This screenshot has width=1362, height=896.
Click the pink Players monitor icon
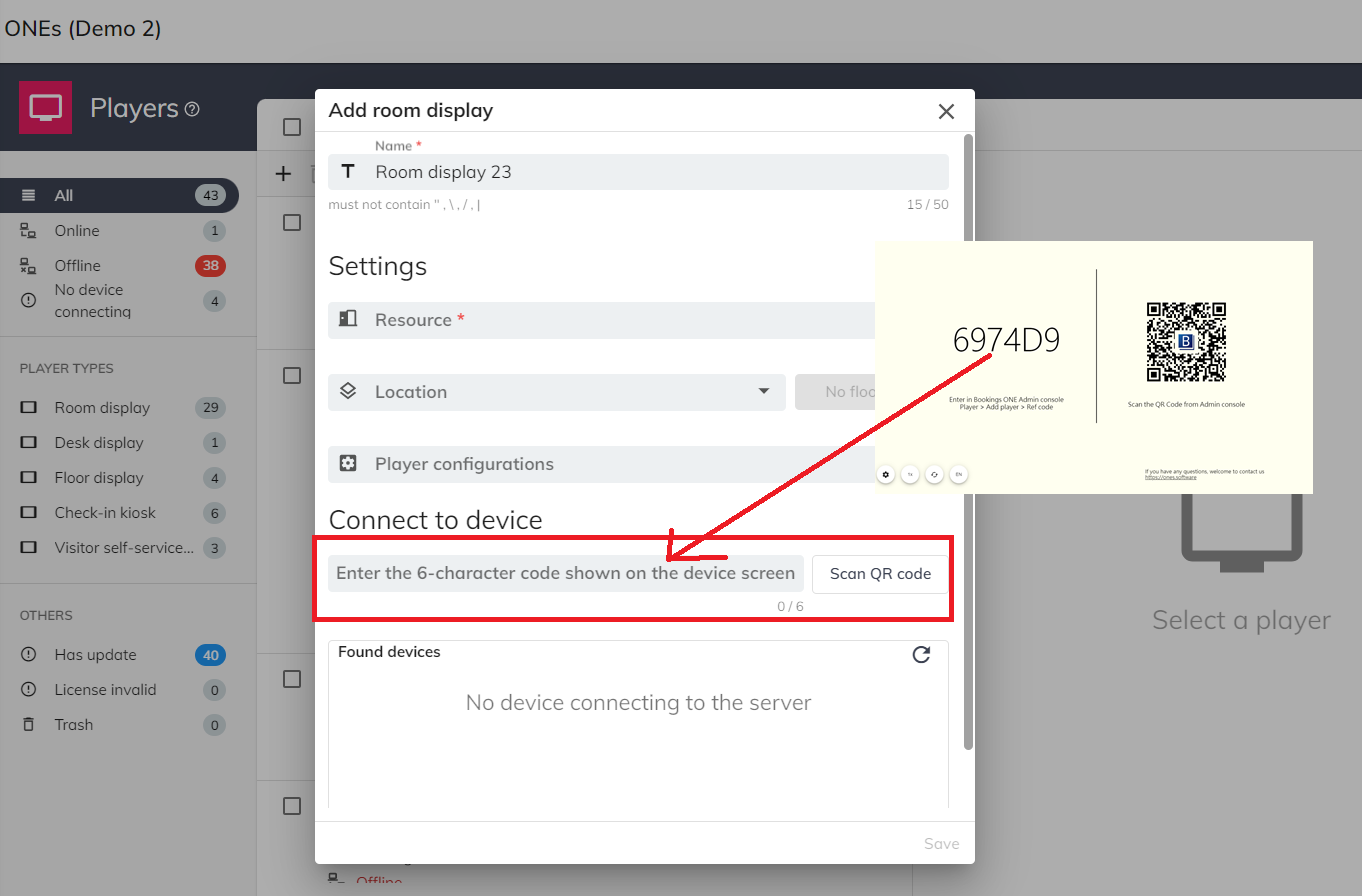point(45,107)
